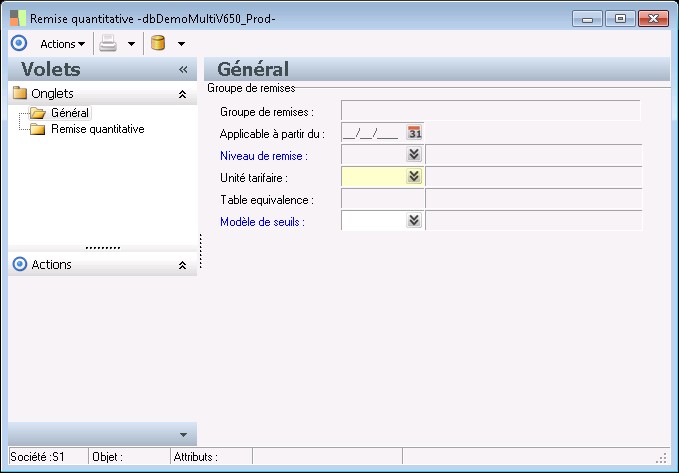
Task: Open the printer dropdown arrow
Action: click(x=131, y=44)
